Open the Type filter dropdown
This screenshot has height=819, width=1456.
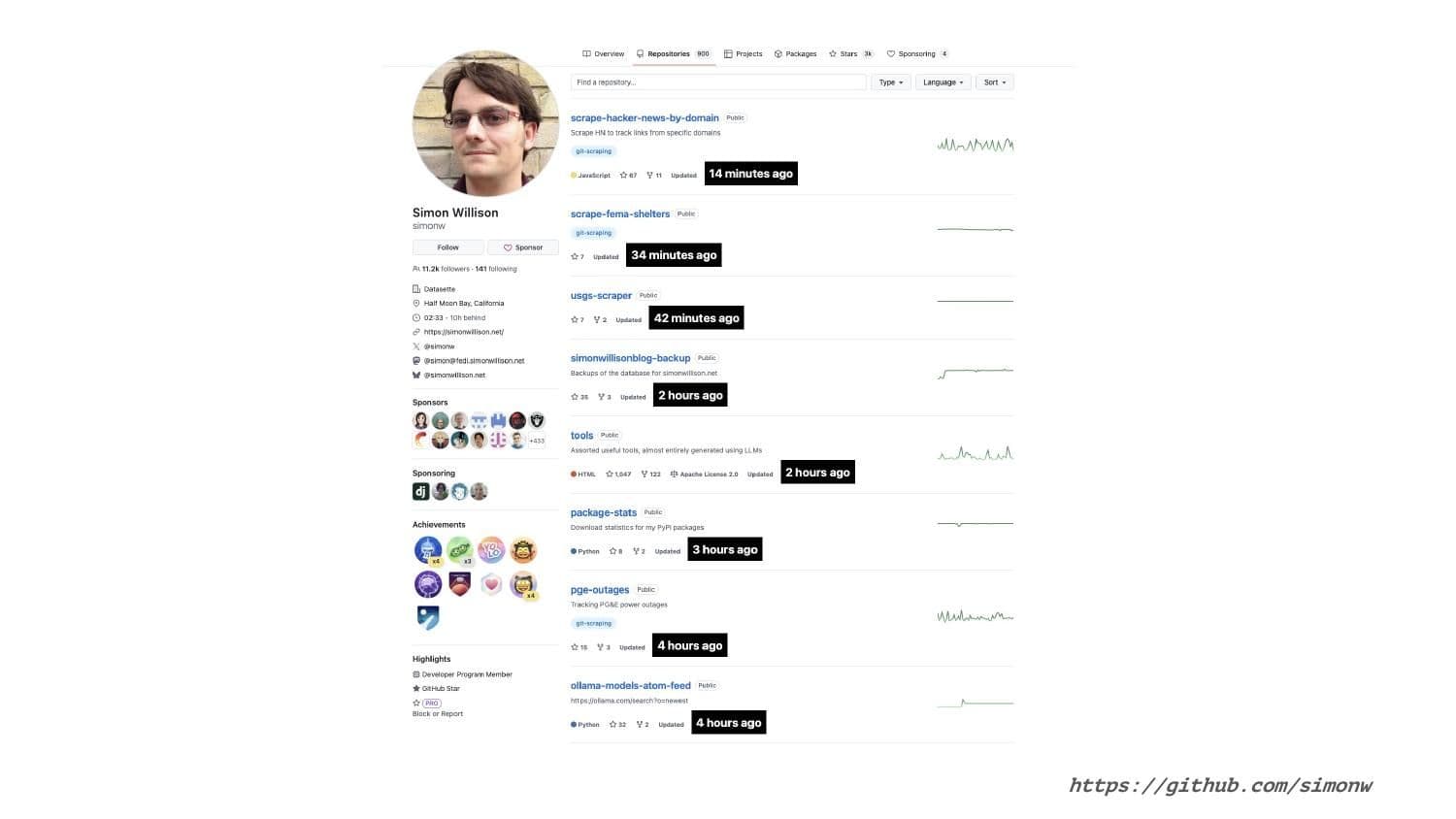point(890,82)
